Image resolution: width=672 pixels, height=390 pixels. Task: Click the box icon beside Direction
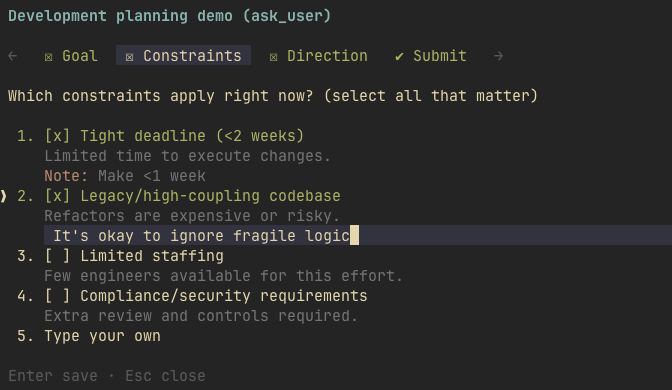click(273, 57)
